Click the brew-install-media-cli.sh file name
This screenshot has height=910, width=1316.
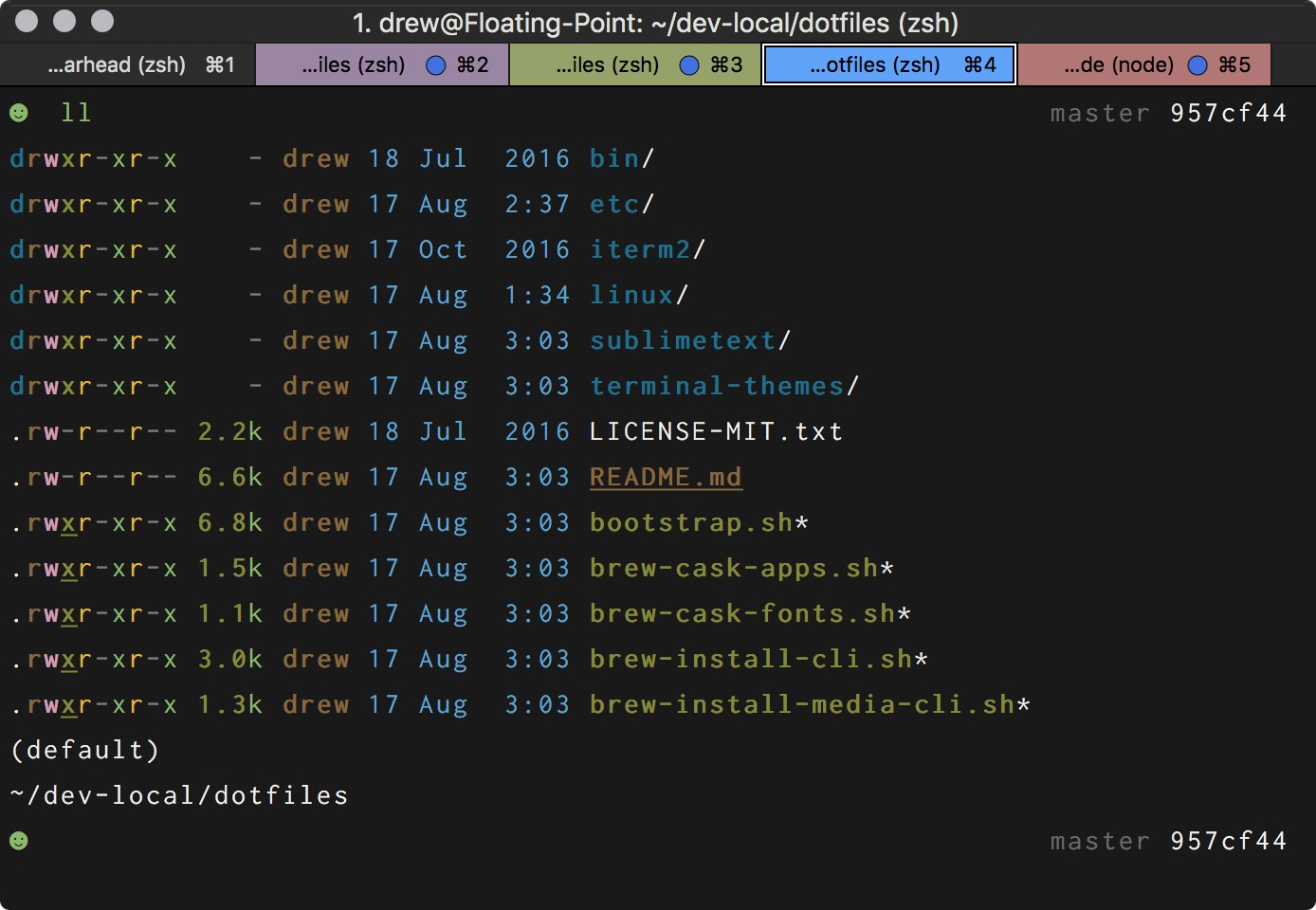point(810,704)
